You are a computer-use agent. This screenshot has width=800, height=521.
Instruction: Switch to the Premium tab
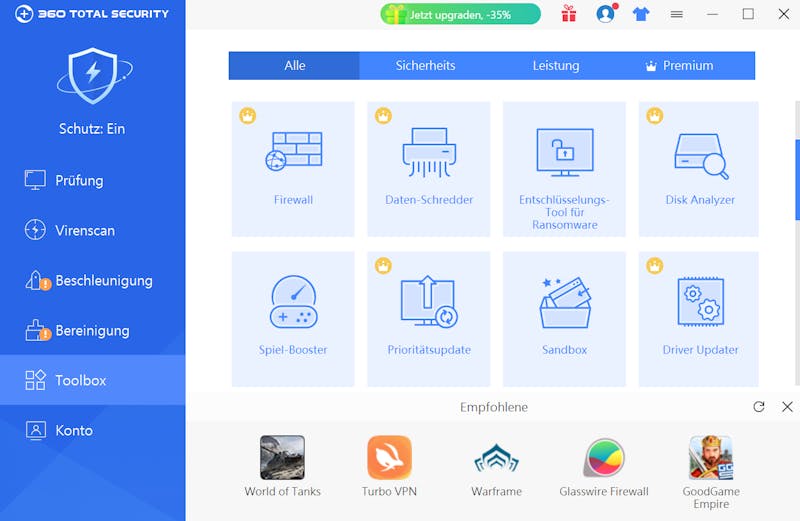tap(688, 65)
